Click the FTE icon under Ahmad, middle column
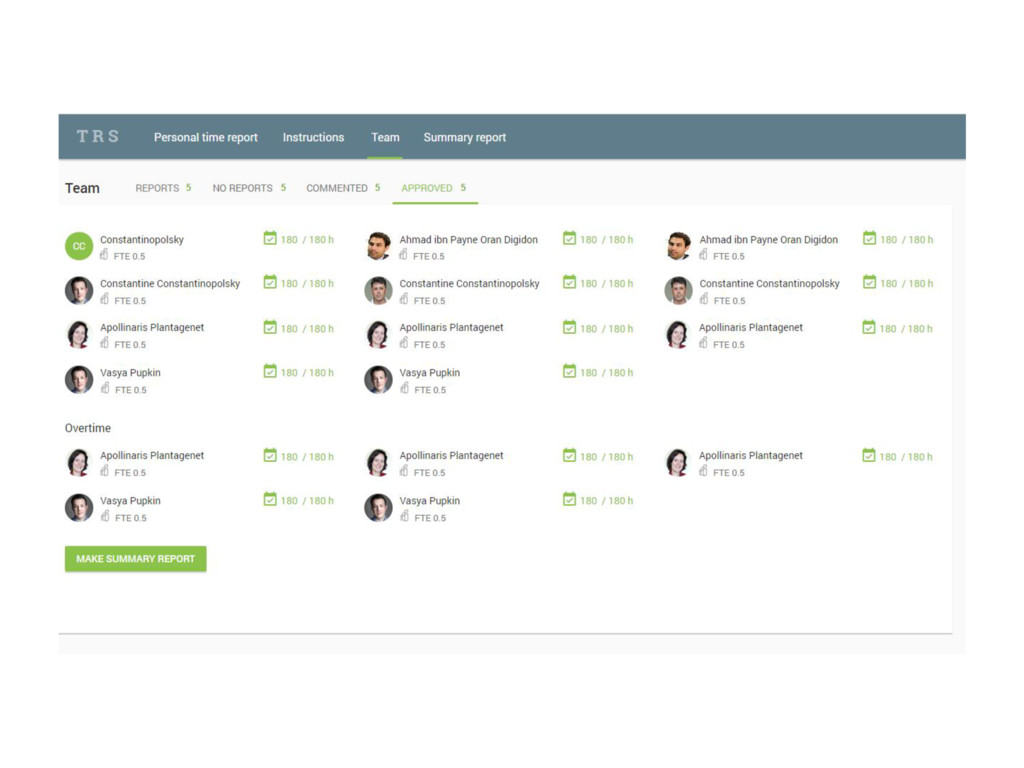The height and width of the screenshot is (768, 1024). 404,255
